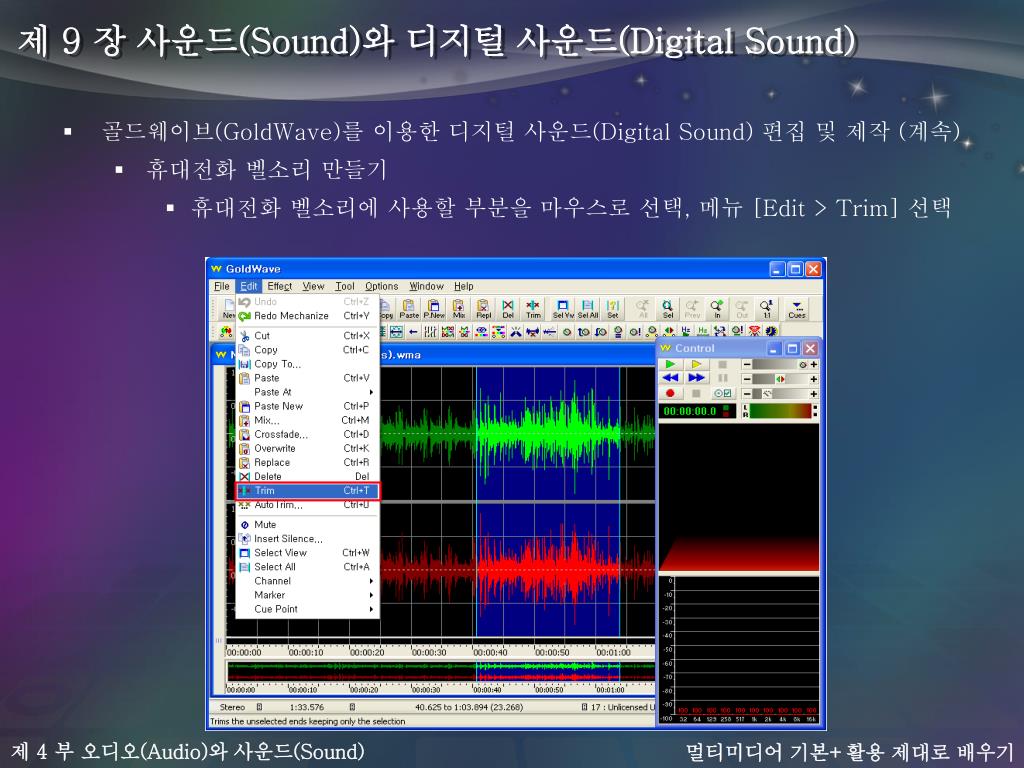This screenshot has height=768, width=1024.
Task: Fast forward using the blue forward button
Action: coord(696,378)
